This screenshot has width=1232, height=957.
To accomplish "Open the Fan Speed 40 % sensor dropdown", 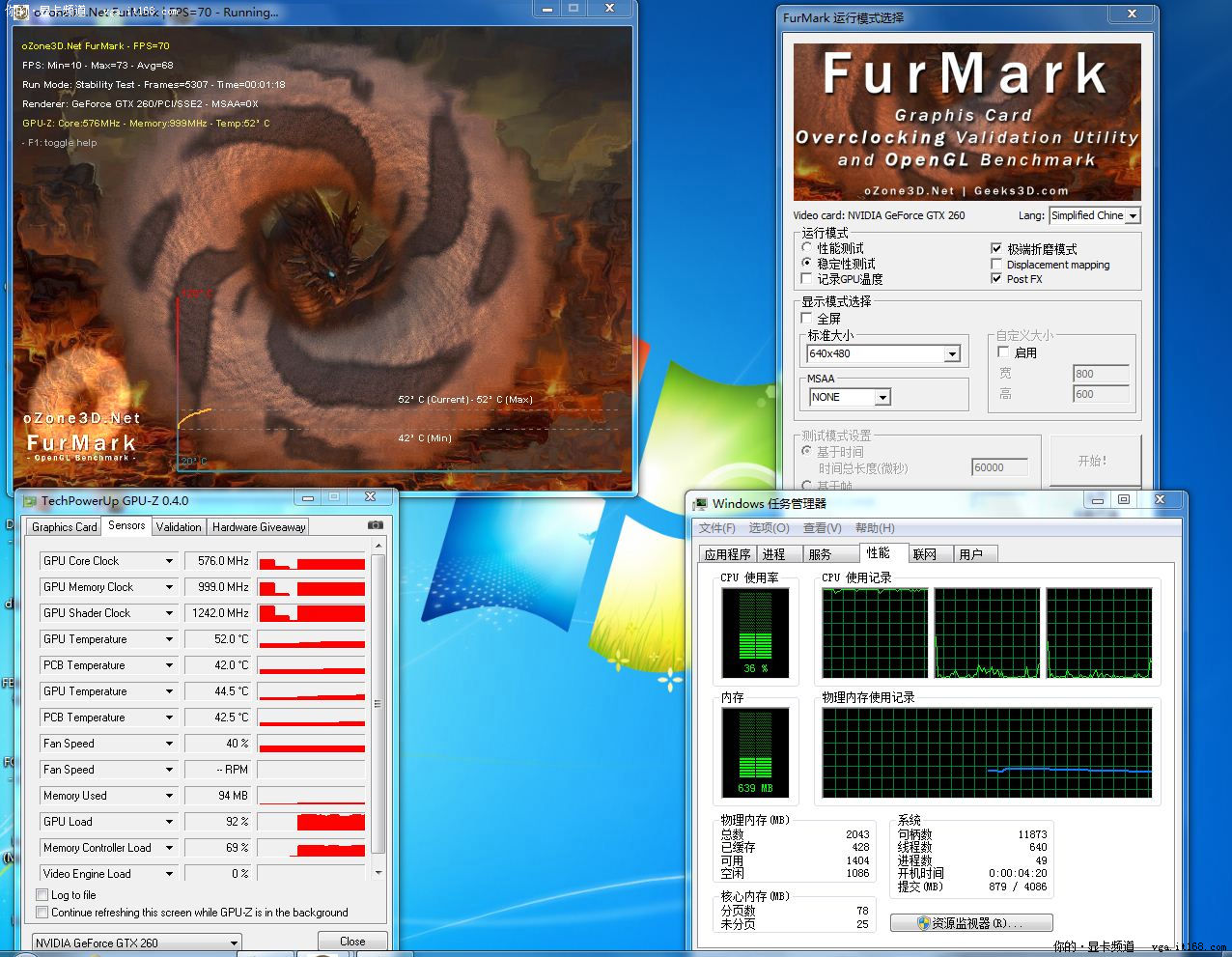I will click(x=109, y=744).
